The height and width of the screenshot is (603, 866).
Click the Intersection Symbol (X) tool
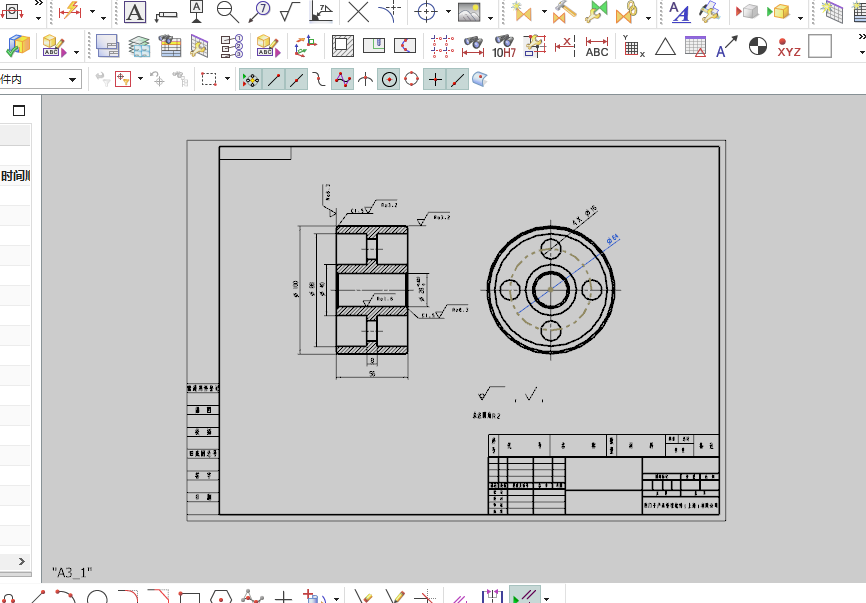358,12
